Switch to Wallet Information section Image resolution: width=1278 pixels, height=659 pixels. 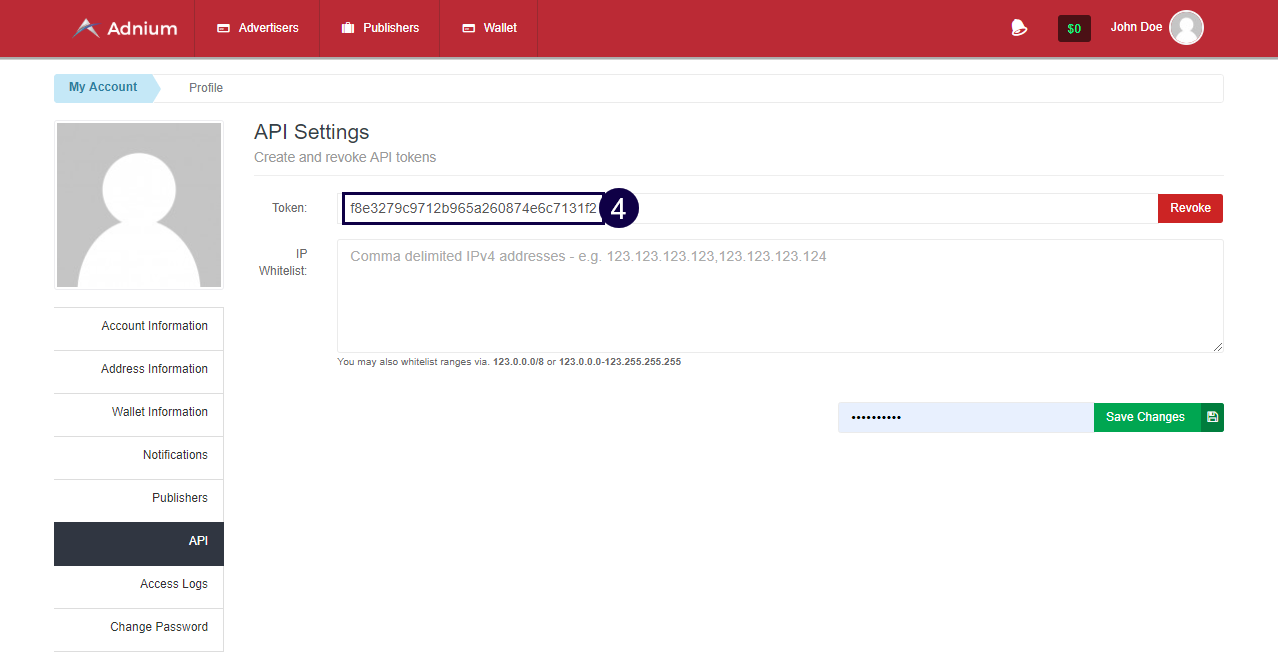click(159, 412)
